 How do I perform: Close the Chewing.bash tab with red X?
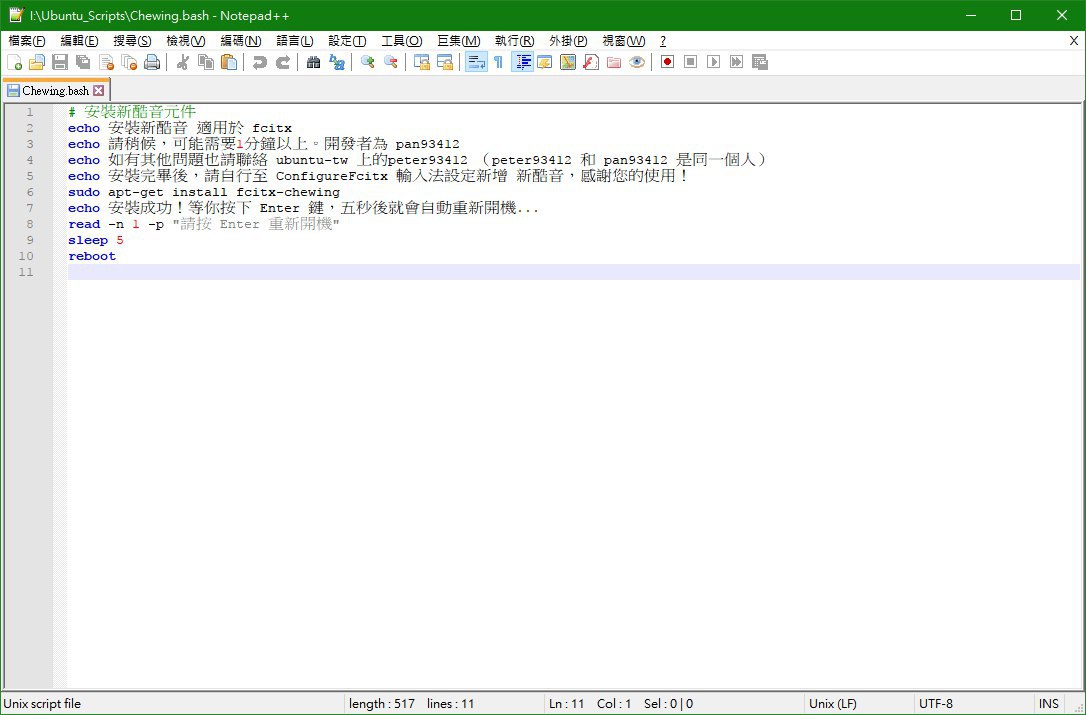99,91
